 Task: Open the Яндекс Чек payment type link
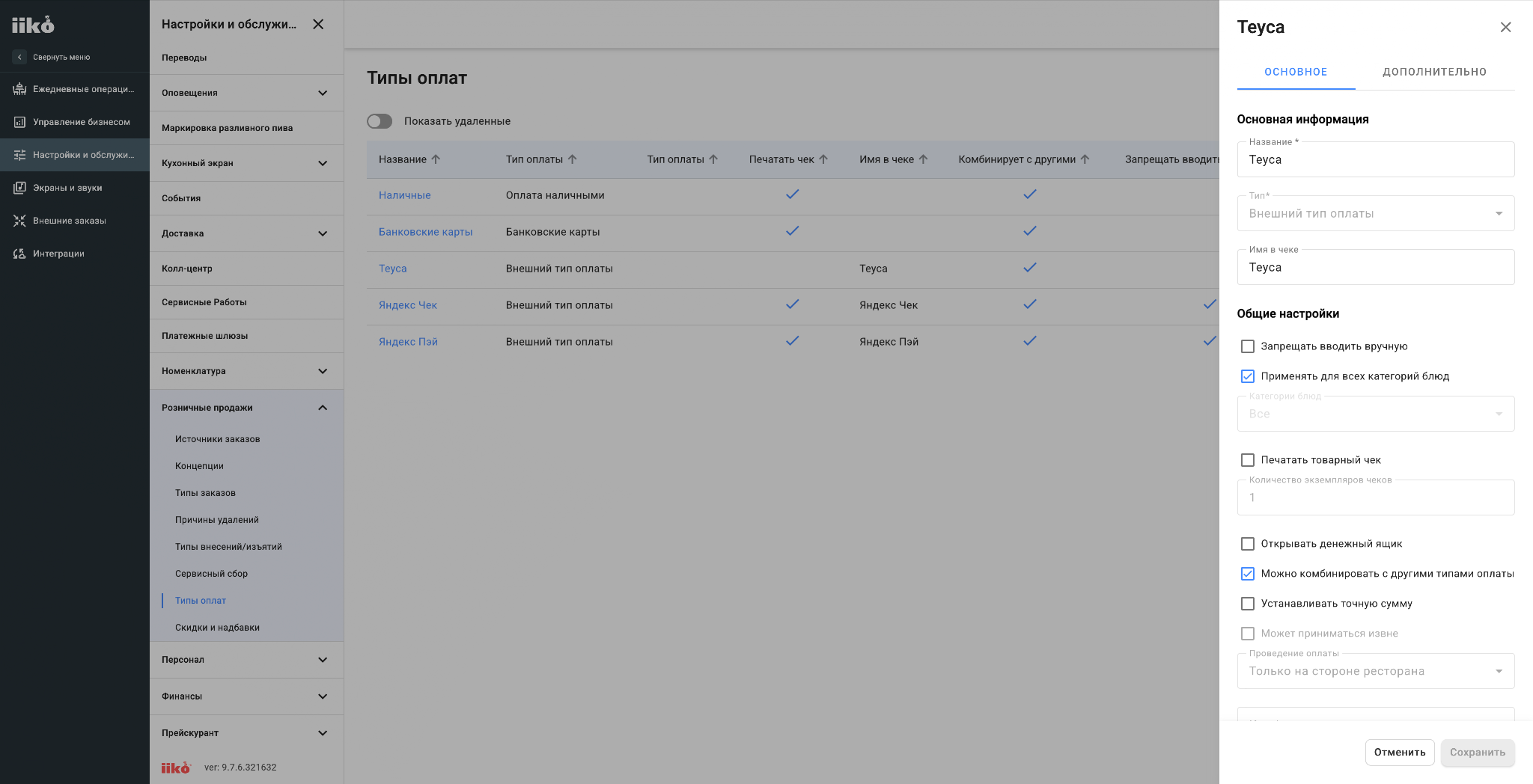click(408, 305)
